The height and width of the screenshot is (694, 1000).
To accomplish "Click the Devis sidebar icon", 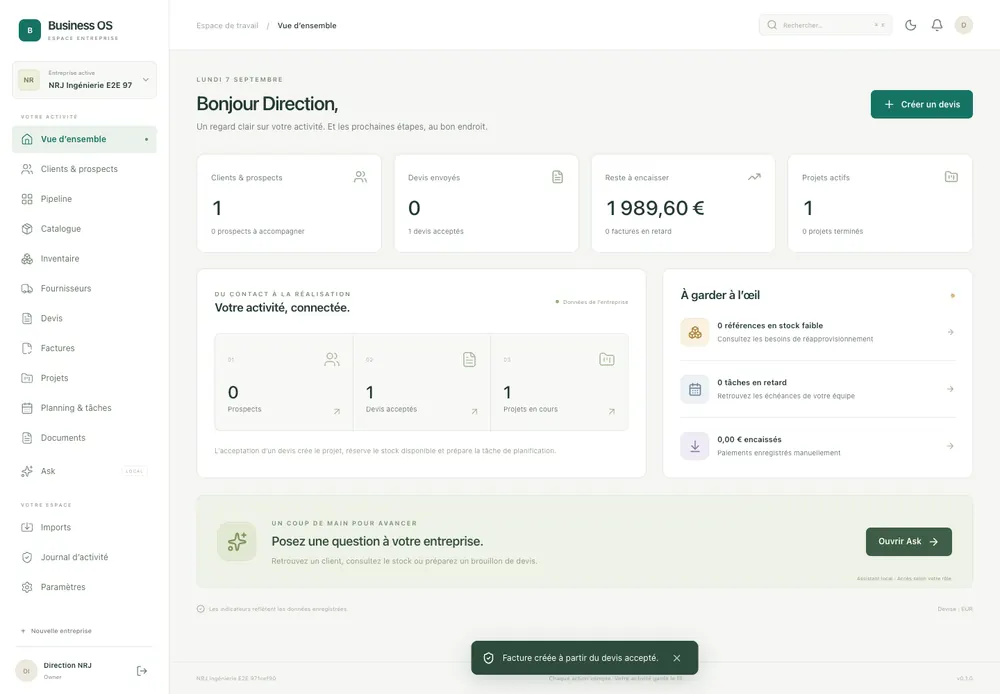I will coord(27,318).
